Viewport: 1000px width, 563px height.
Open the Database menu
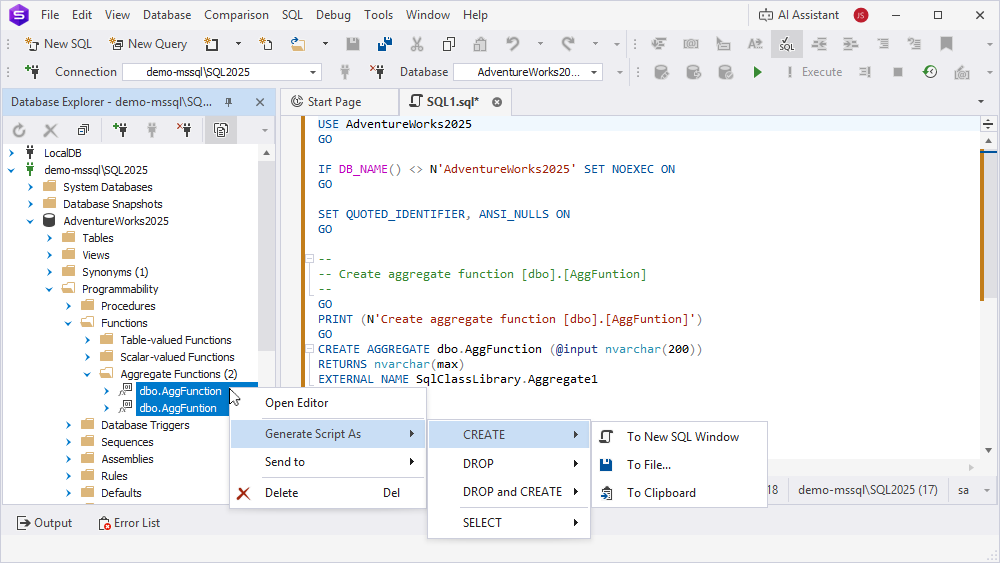point(166,15)
